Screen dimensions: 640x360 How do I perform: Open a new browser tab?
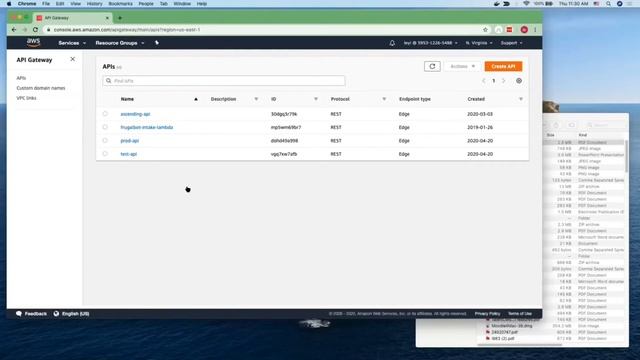(x=120, y=18)
